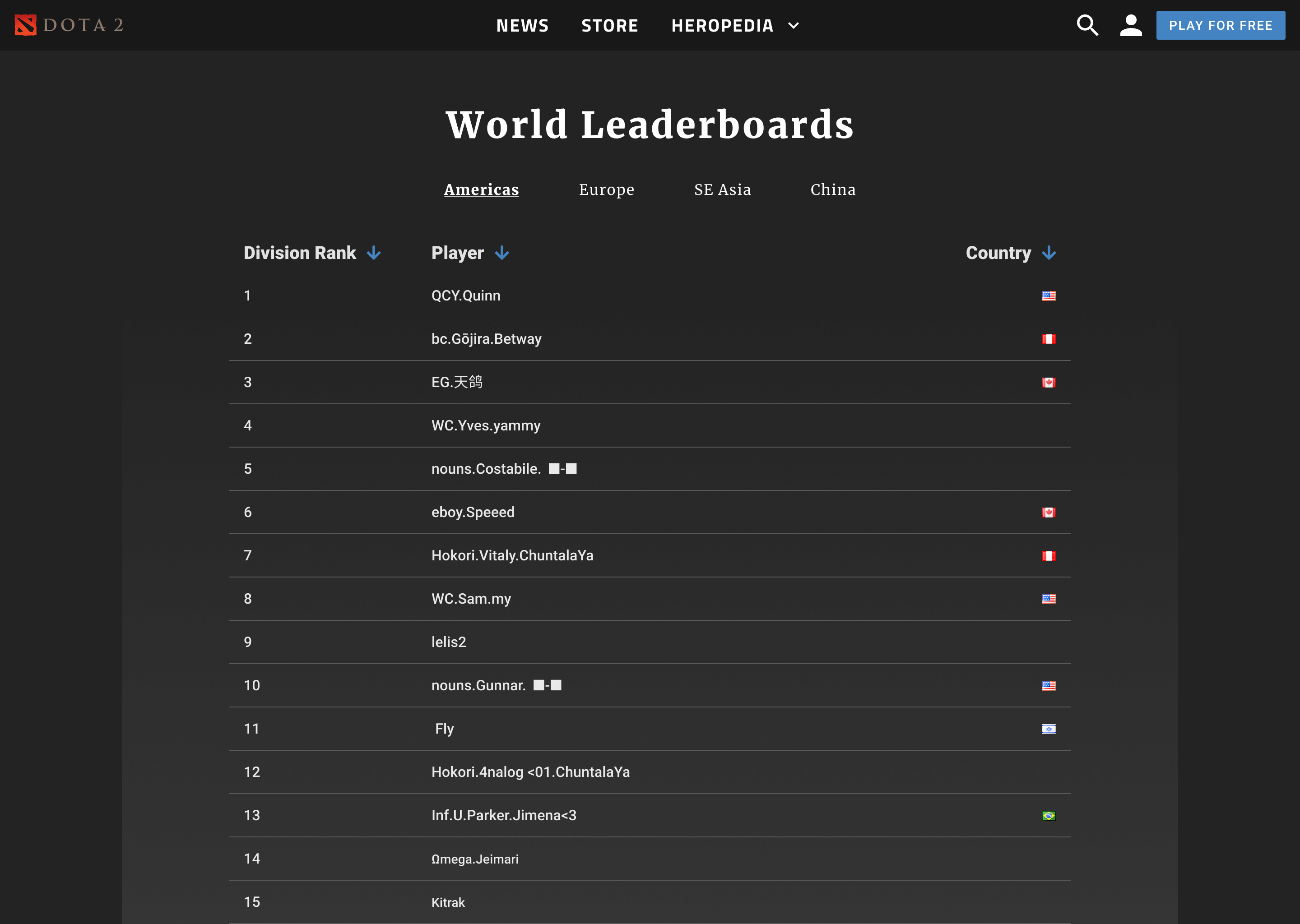This screenshot has width=1300, height=924.
Task: Click rank number 10 cell
Action: click(x=251, y=686)
